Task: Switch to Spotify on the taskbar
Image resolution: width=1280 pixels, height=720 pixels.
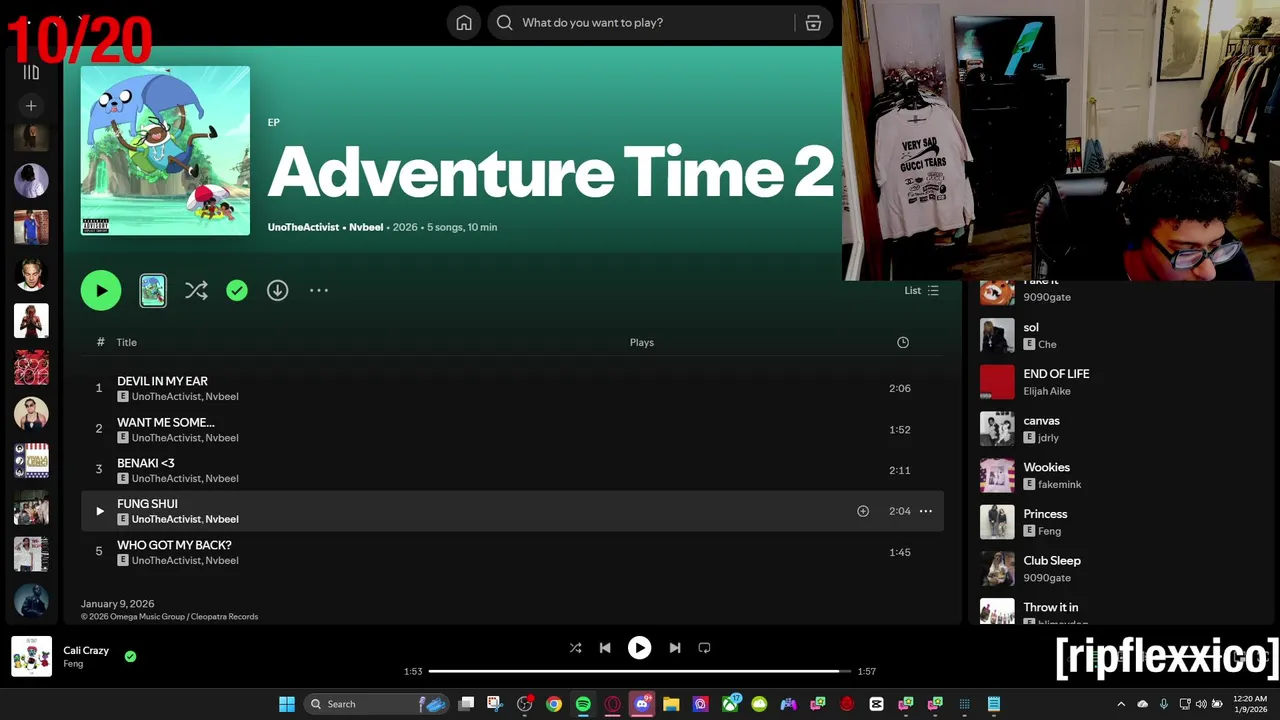Action: click(x=583, y=704)
